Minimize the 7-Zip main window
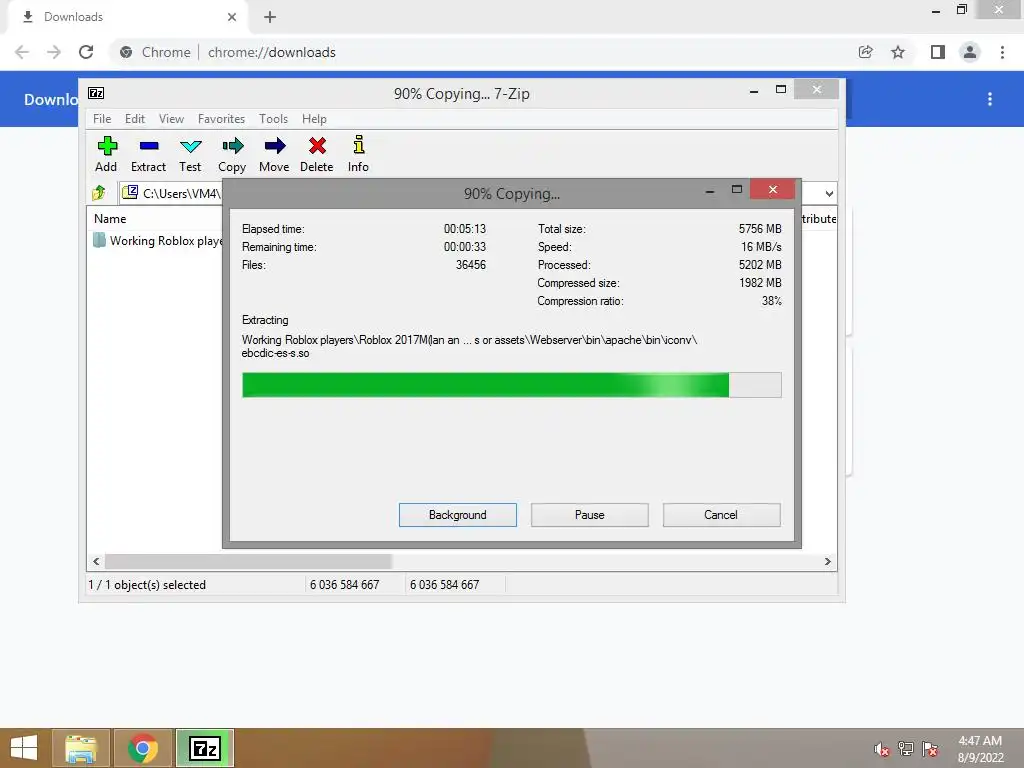This screenshot has width=1024, height=768. pyautogui.click(x=754, y=90)
